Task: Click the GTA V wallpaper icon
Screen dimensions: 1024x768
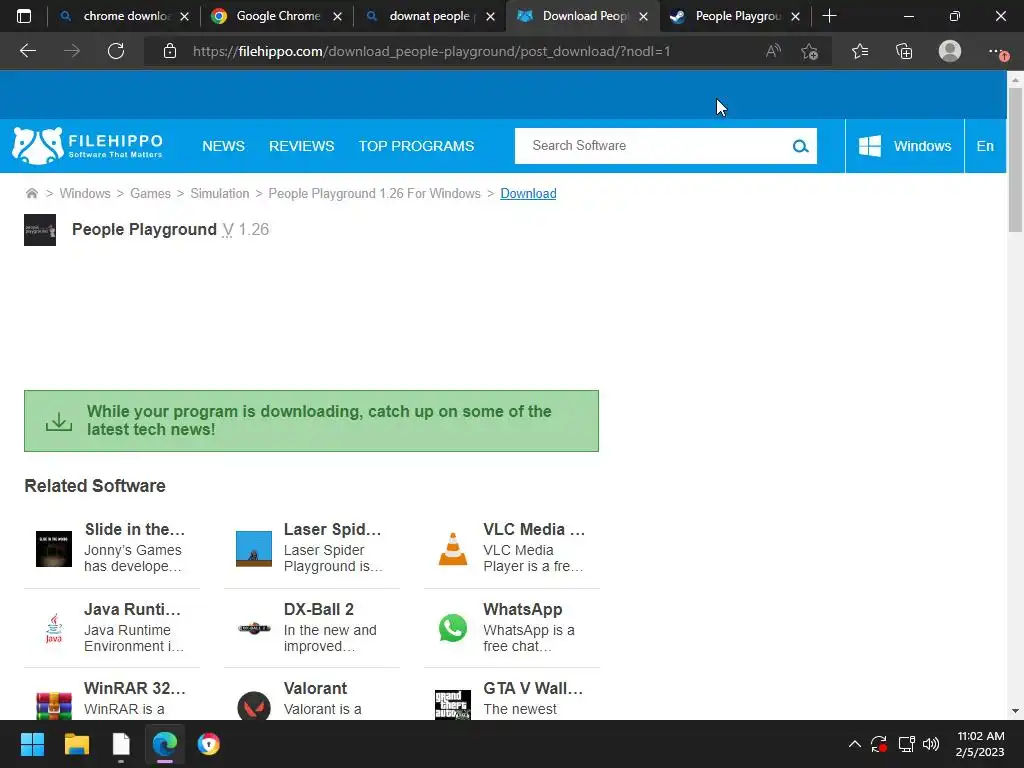Action: [x=453, y=705]
